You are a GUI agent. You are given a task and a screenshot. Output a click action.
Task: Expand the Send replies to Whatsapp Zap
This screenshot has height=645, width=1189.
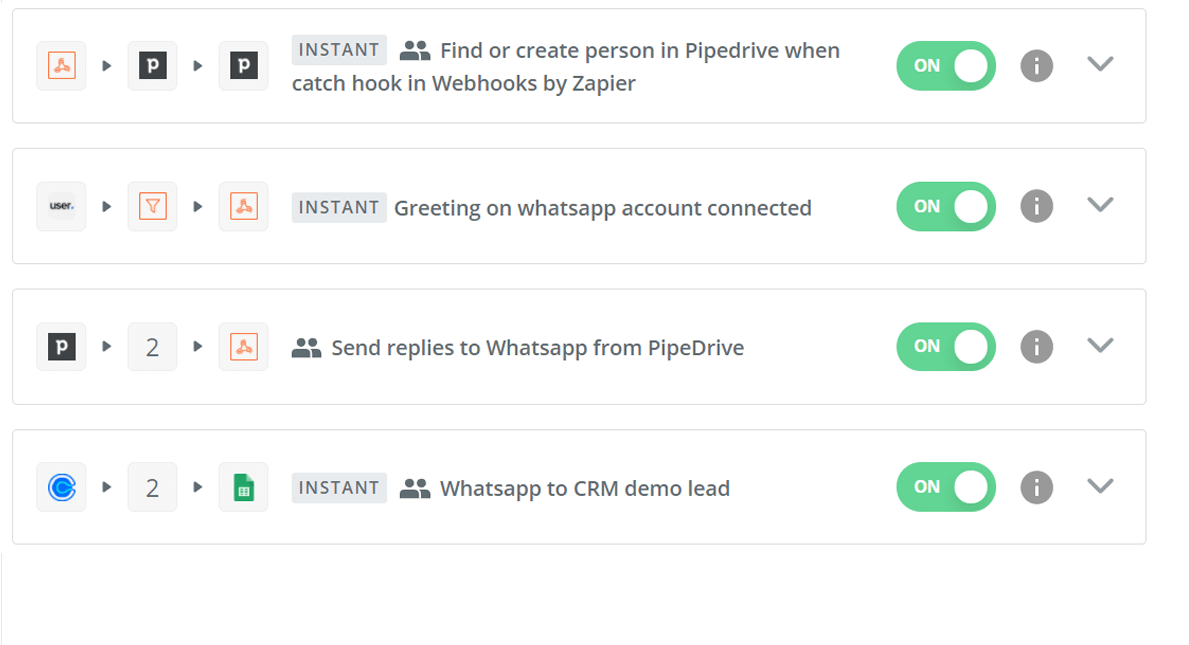1100,344
